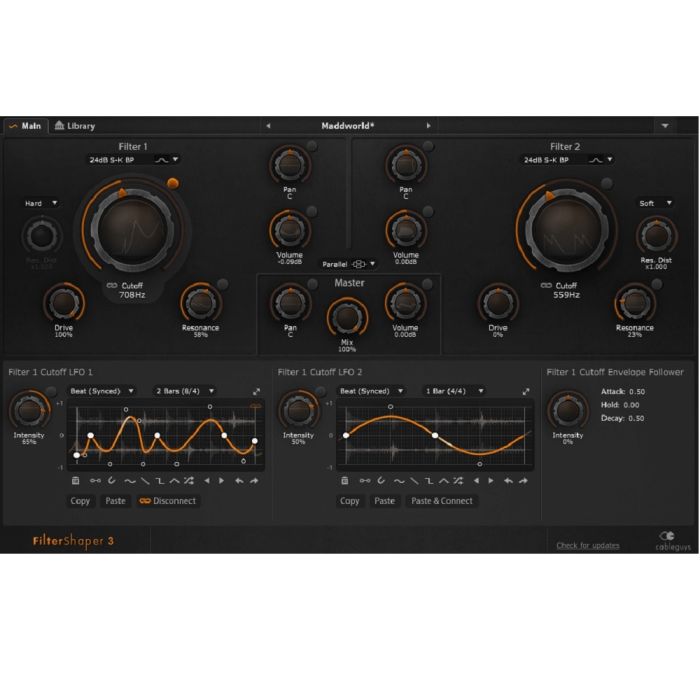This screenshot has height=700, width=700.
Task: Redo edit in LFO 1
Action: coord(254,481)
